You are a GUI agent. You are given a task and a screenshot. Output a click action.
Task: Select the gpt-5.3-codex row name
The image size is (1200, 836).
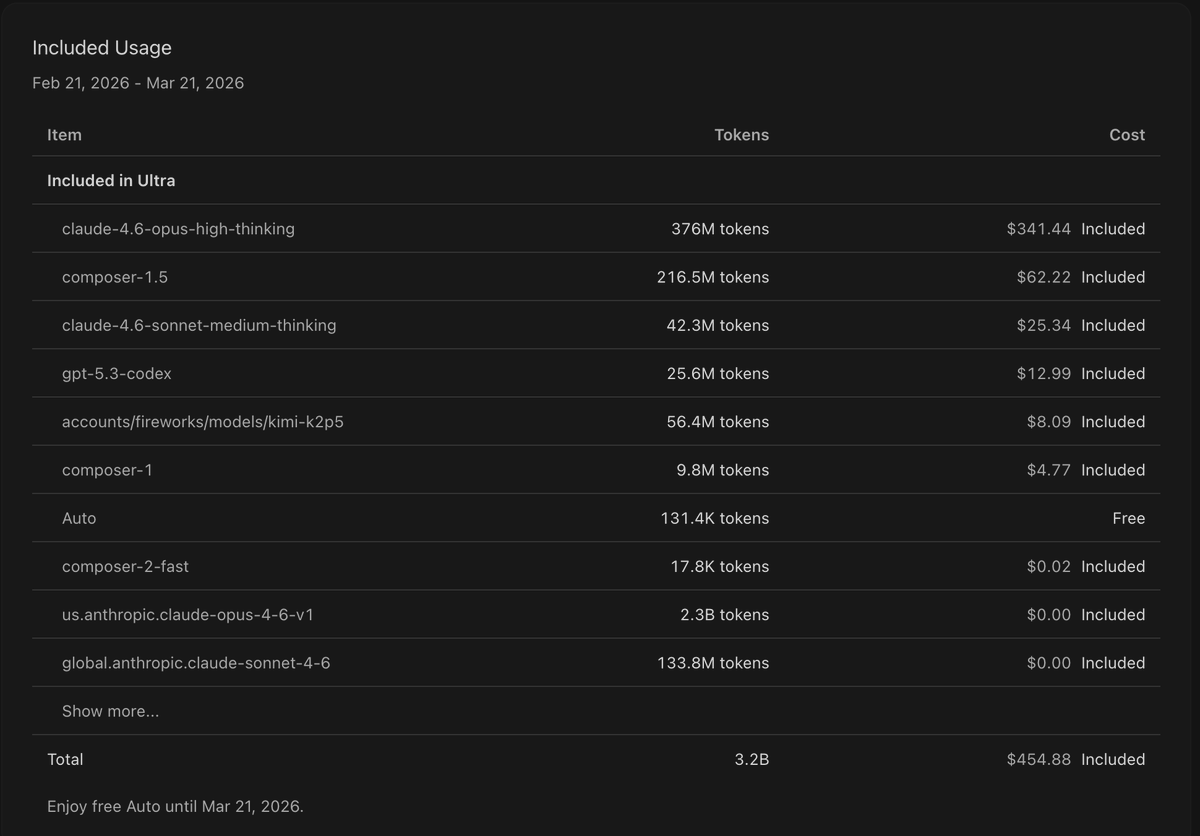117,373
